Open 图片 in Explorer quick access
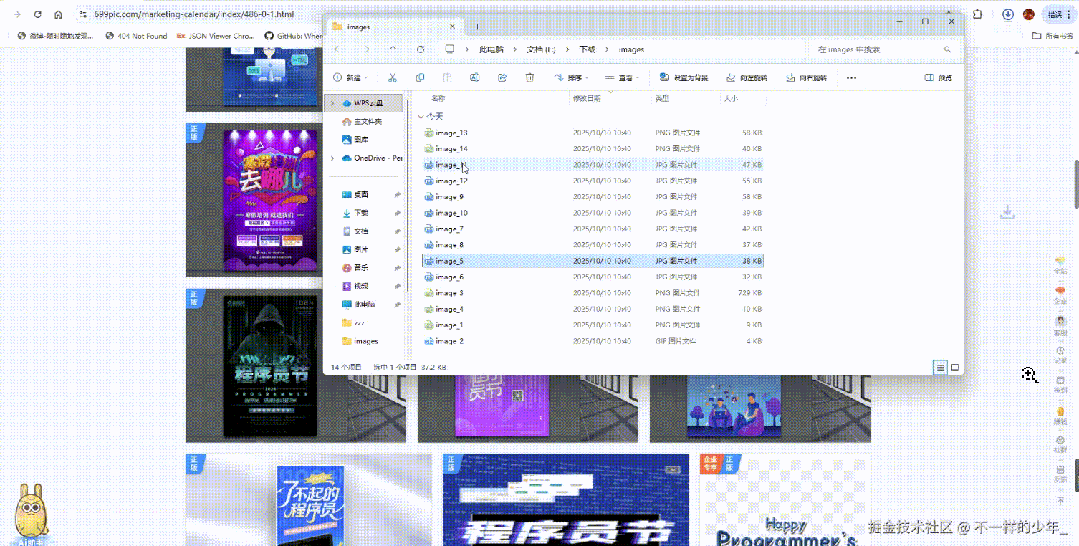Image resolution: width=1079 pixels, height=546 pixels. (x=355, y=249)
